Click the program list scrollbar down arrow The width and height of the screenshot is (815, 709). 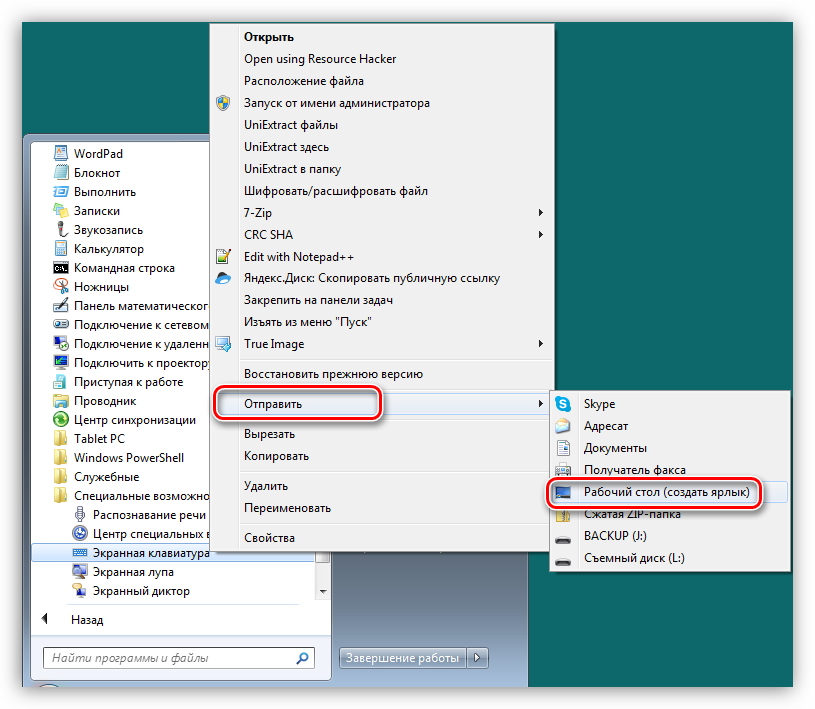(x=323, y=592)
